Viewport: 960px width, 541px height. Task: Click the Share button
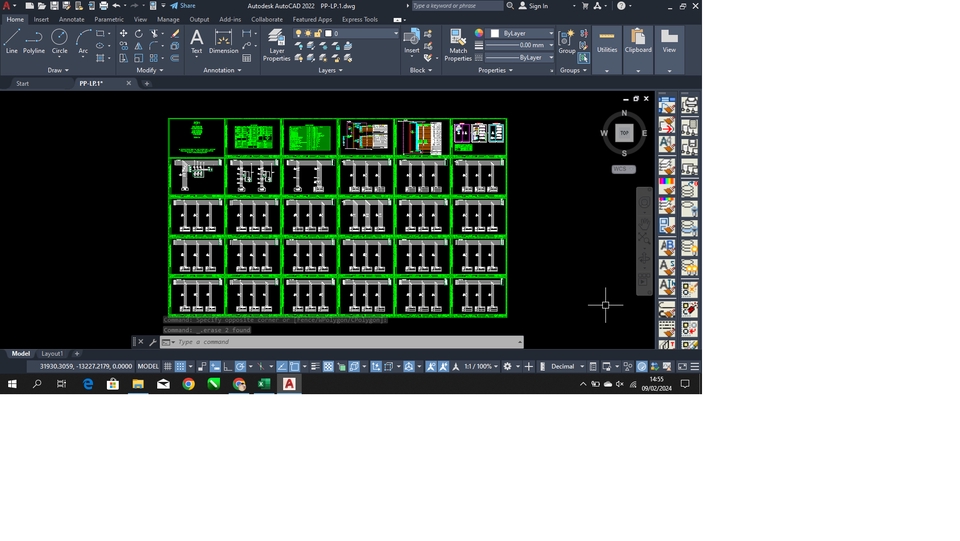183,6
